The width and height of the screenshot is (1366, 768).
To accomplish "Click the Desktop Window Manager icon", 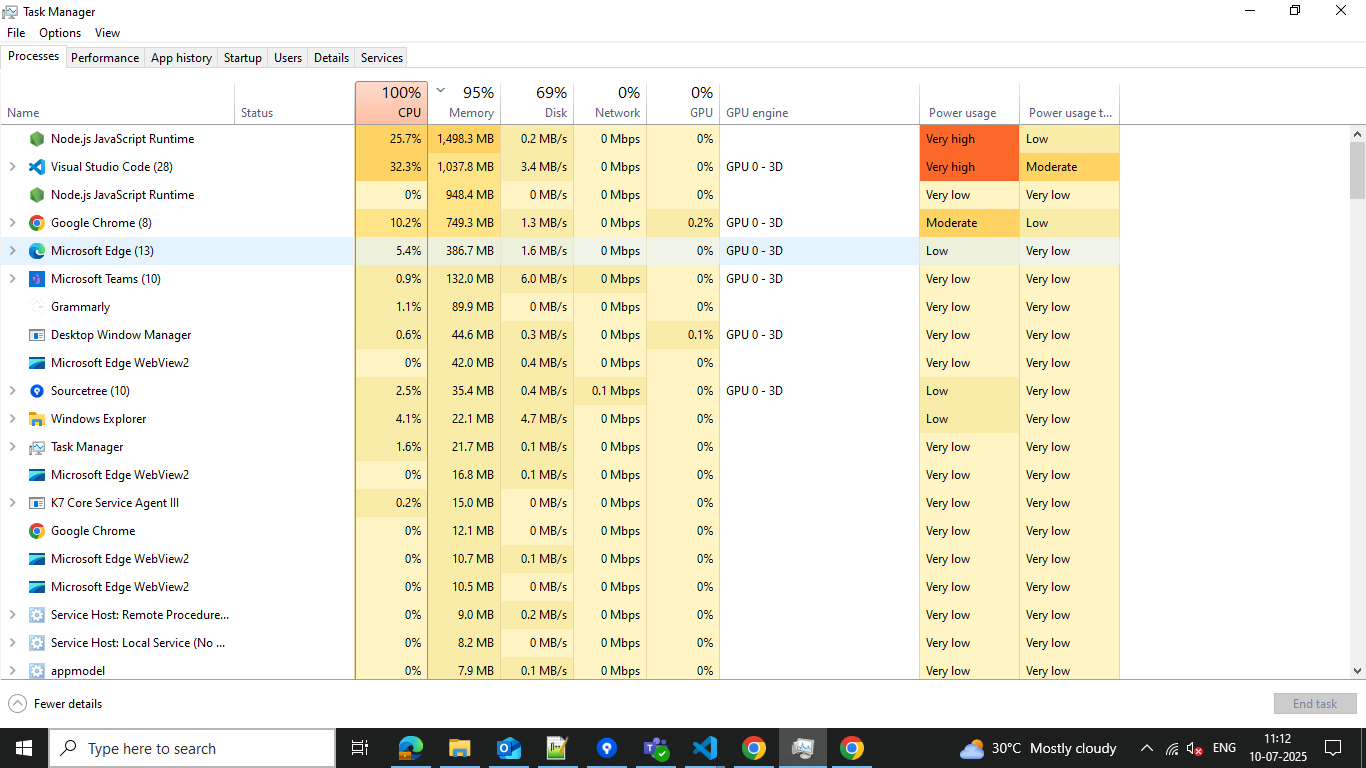I will click(37, 335).
